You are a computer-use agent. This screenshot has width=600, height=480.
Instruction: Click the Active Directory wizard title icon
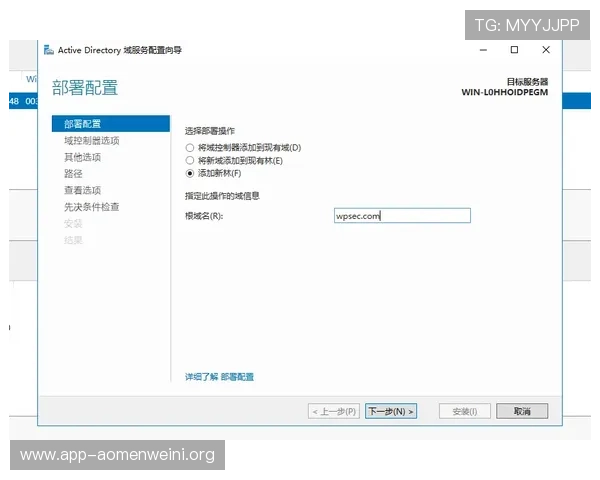click(49, 50)
